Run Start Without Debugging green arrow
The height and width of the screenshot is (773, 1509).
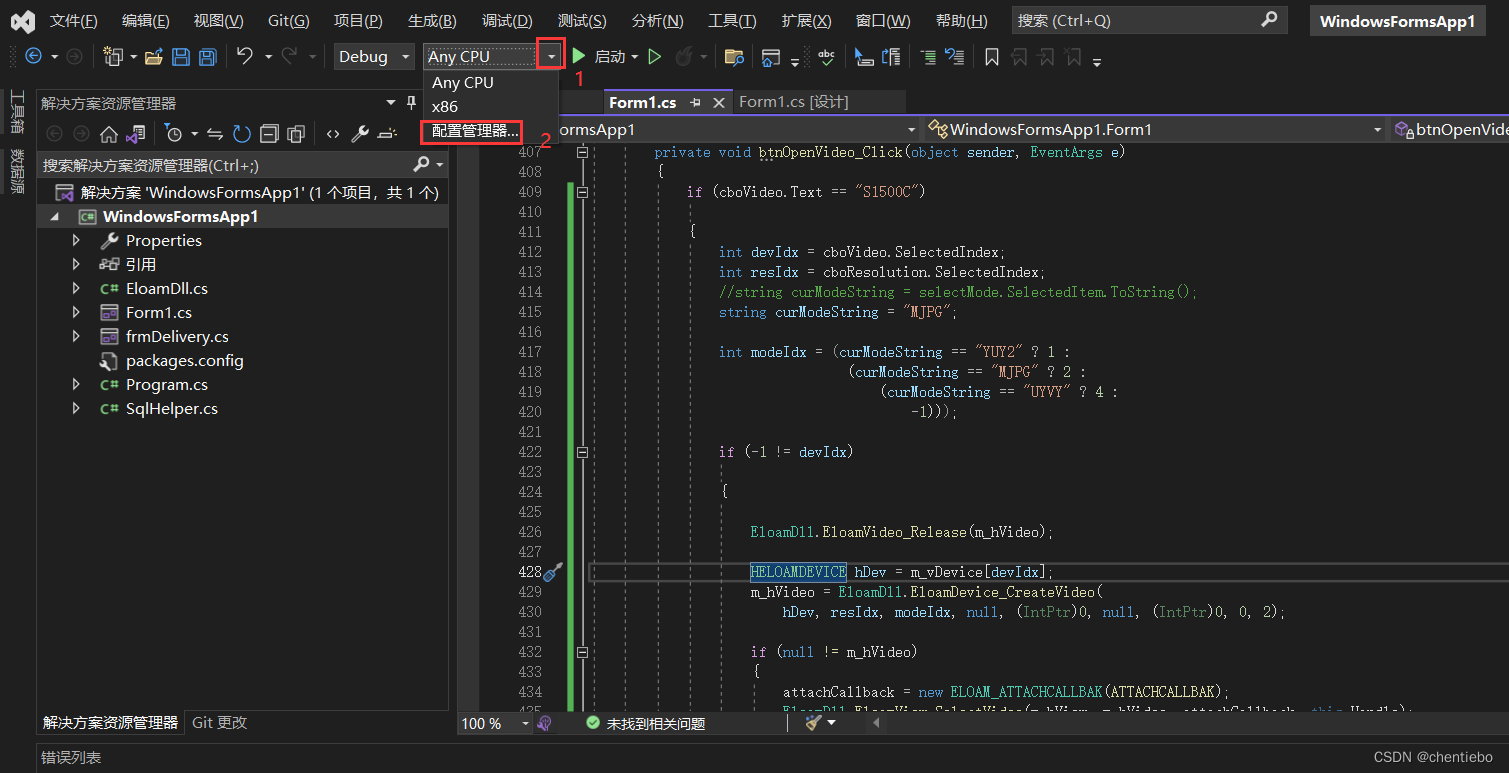pos(654,56)
